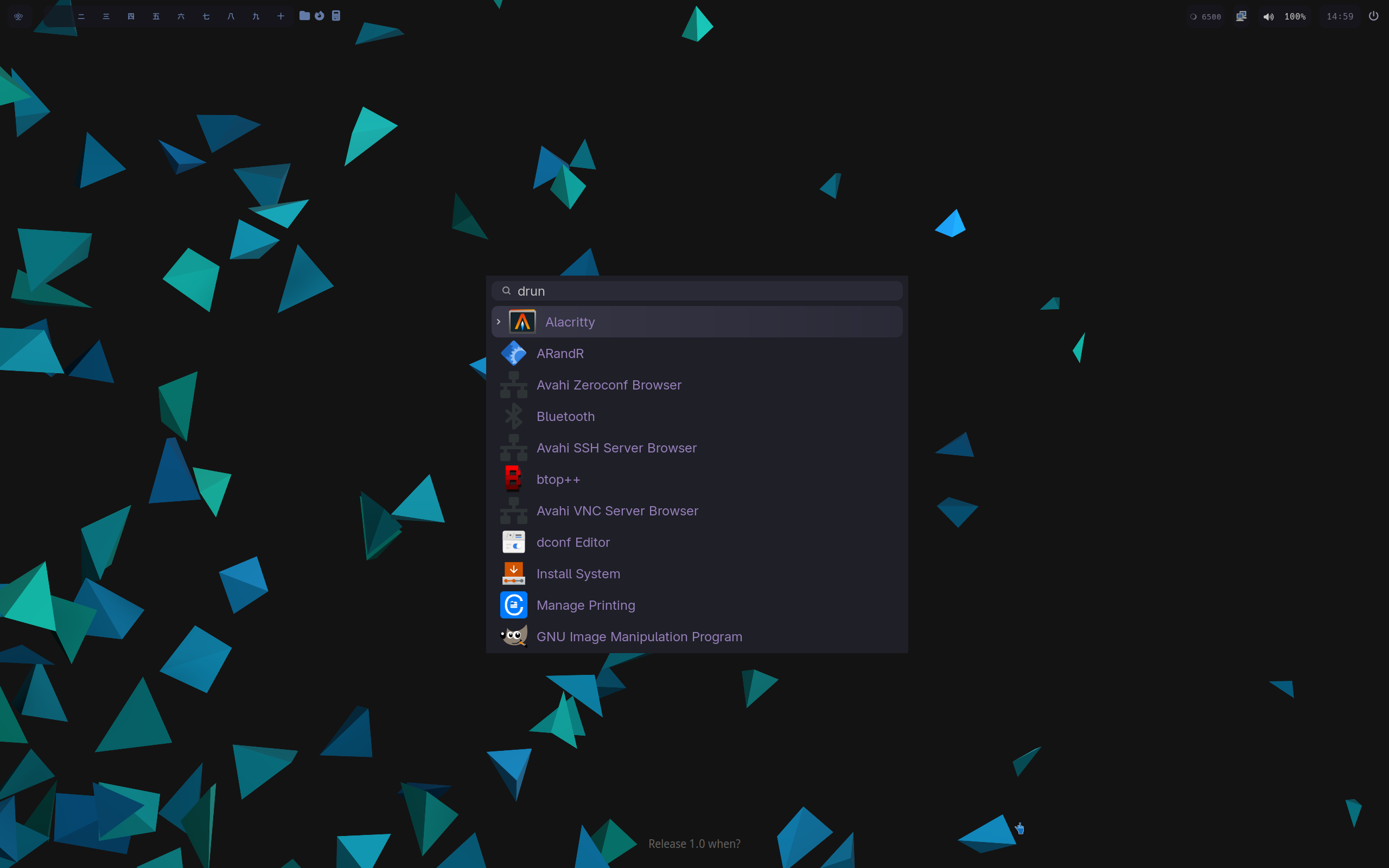Viewport: 1389px width, 868px height.
Task: Switch to workspace 四
Action: 131,16
